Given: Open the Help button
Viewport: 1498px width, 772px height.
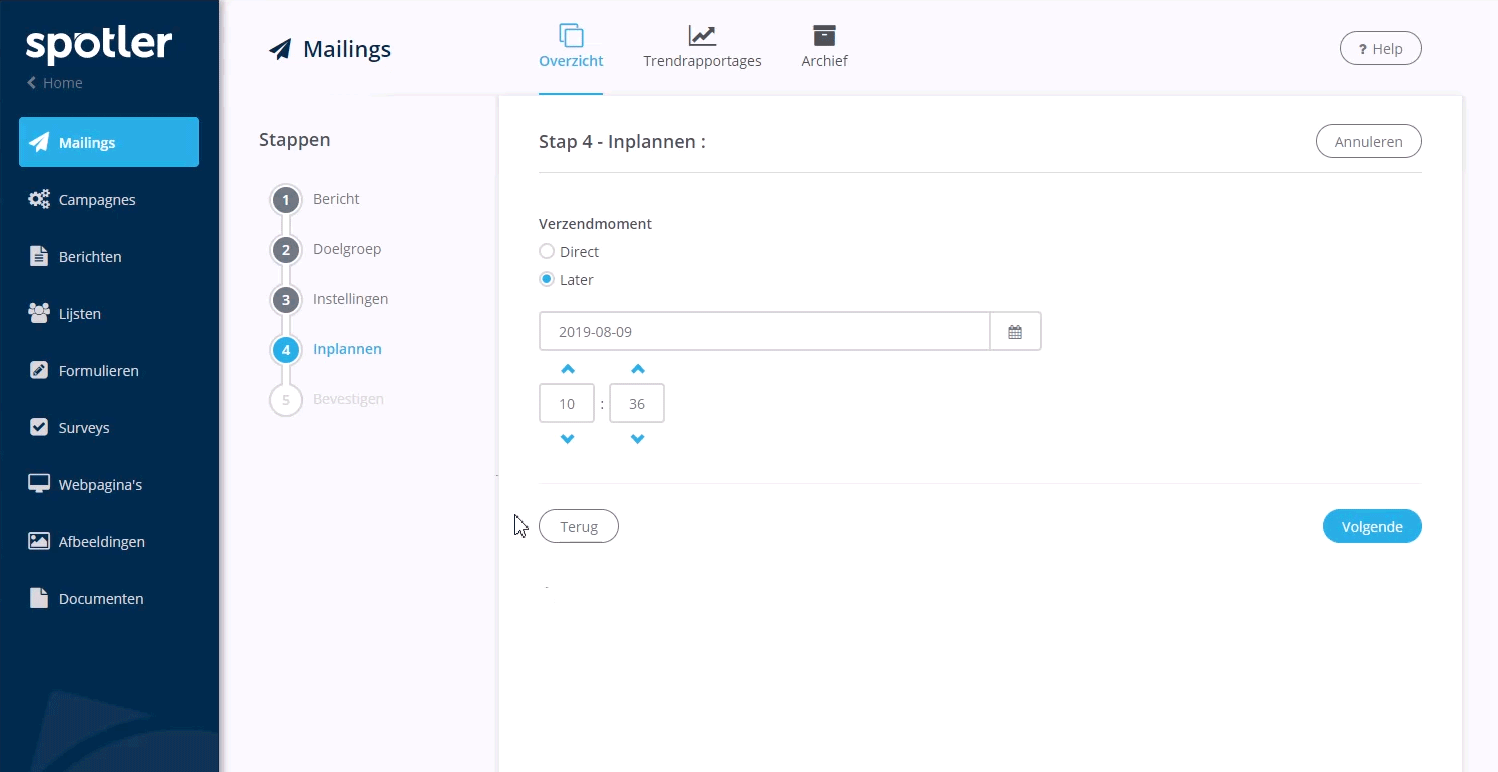Looking at the screenshot, I should [1380, 48].
